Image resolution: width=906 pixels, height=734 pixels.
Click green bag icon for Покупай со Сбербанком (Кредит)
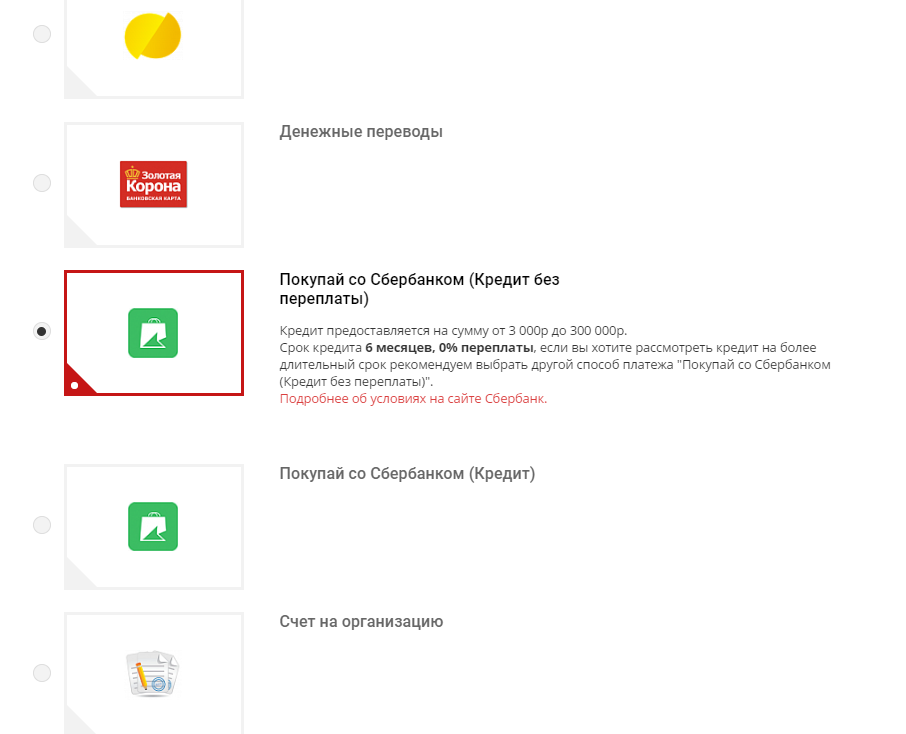(x=153, y=527)
